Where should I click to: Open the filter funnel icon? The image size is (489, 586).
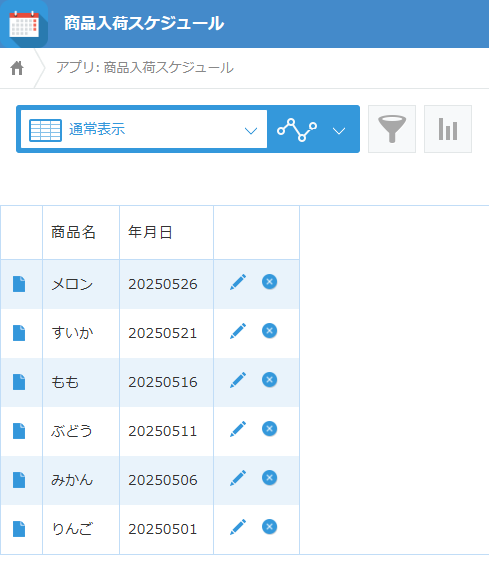(x=392, y=129)
